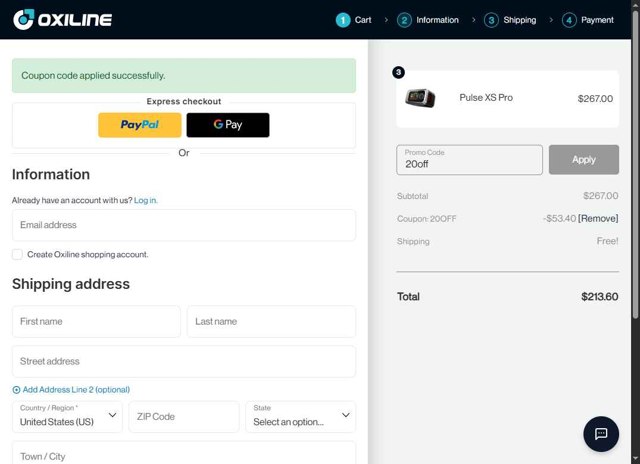Check Create Oxiline shopping account box
640x464 pixels.
pyautogui.click(x=17, y=254)
